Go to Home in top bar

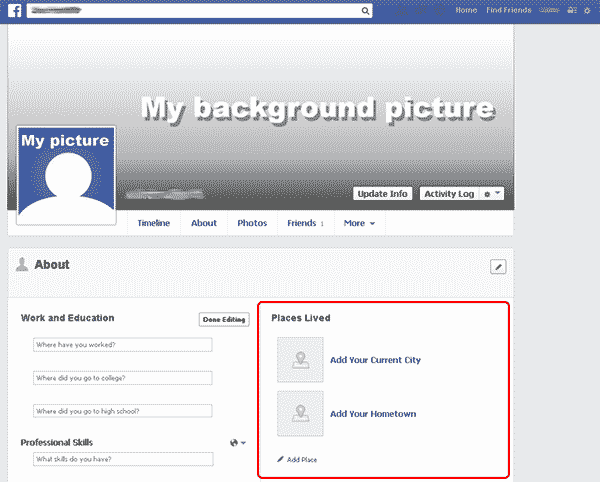click(466, 10)
